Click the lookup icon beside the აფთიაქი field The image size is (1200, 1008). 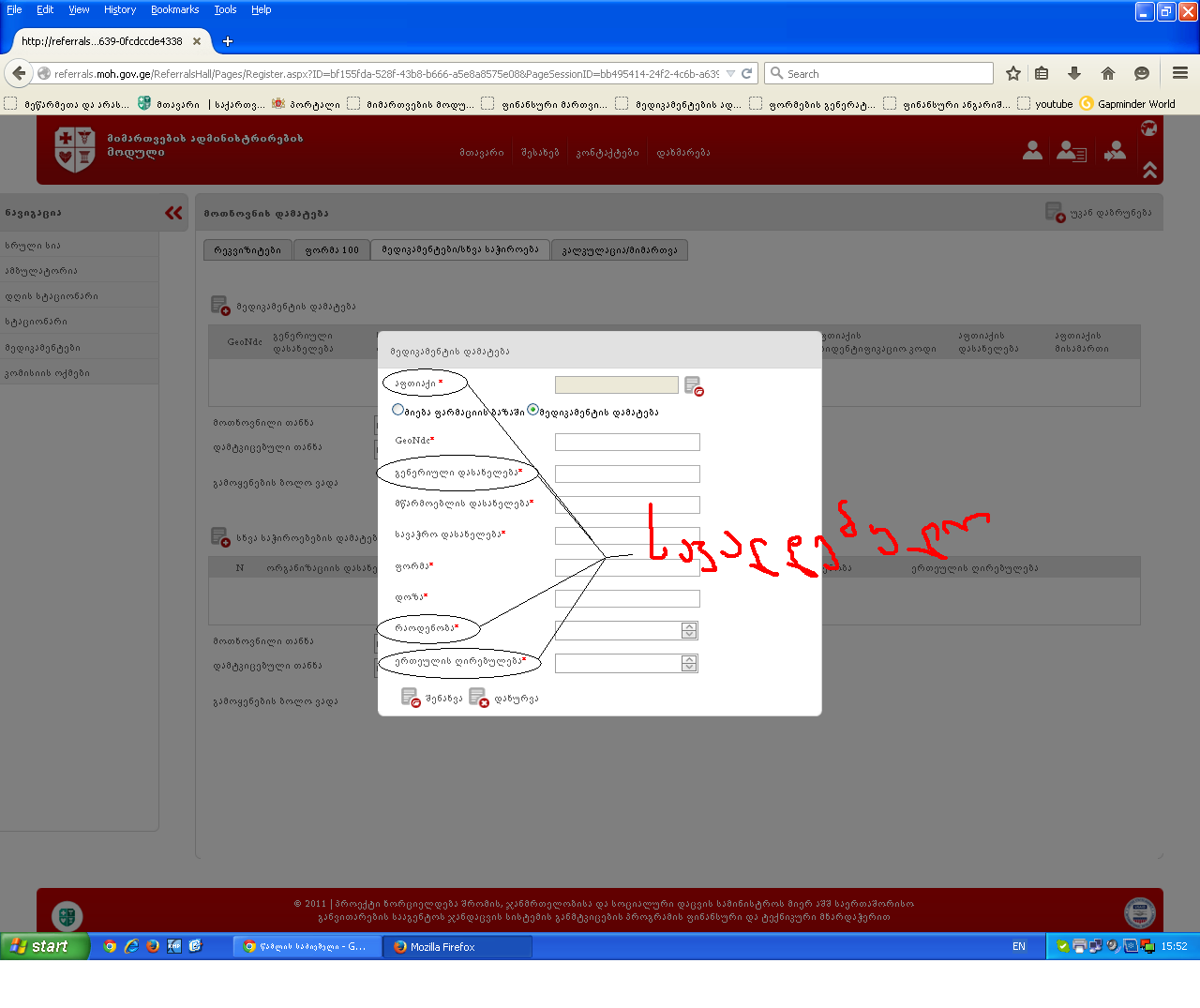(693, 385)
